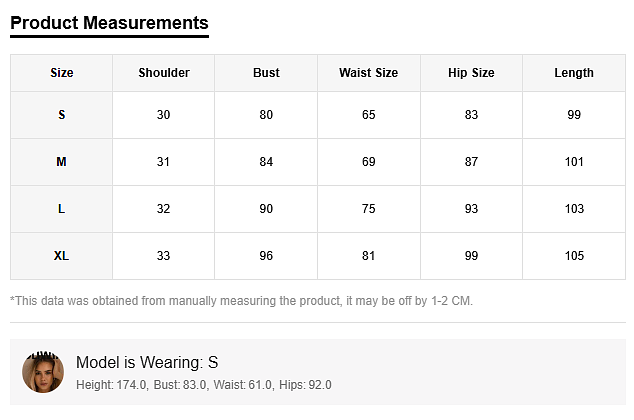Select the L size row label
This screenshot has width=634, height=420.
pos(62,209)
